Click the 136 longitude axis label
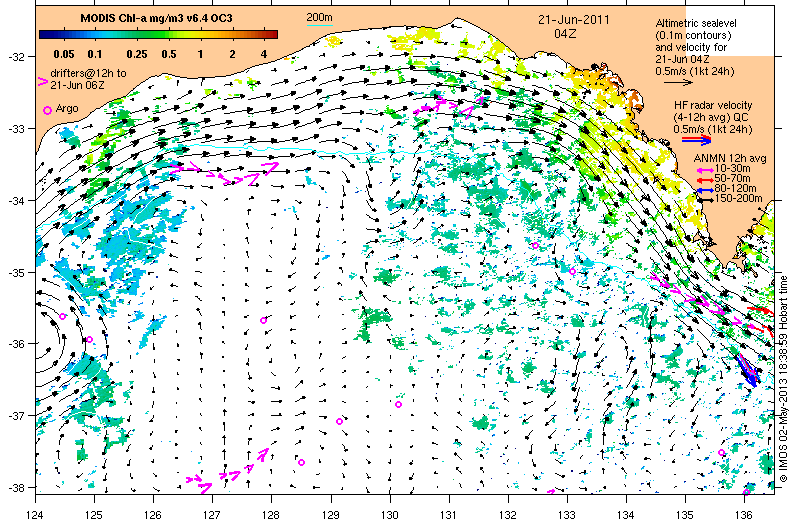800x520 pixels. (744, 514)
